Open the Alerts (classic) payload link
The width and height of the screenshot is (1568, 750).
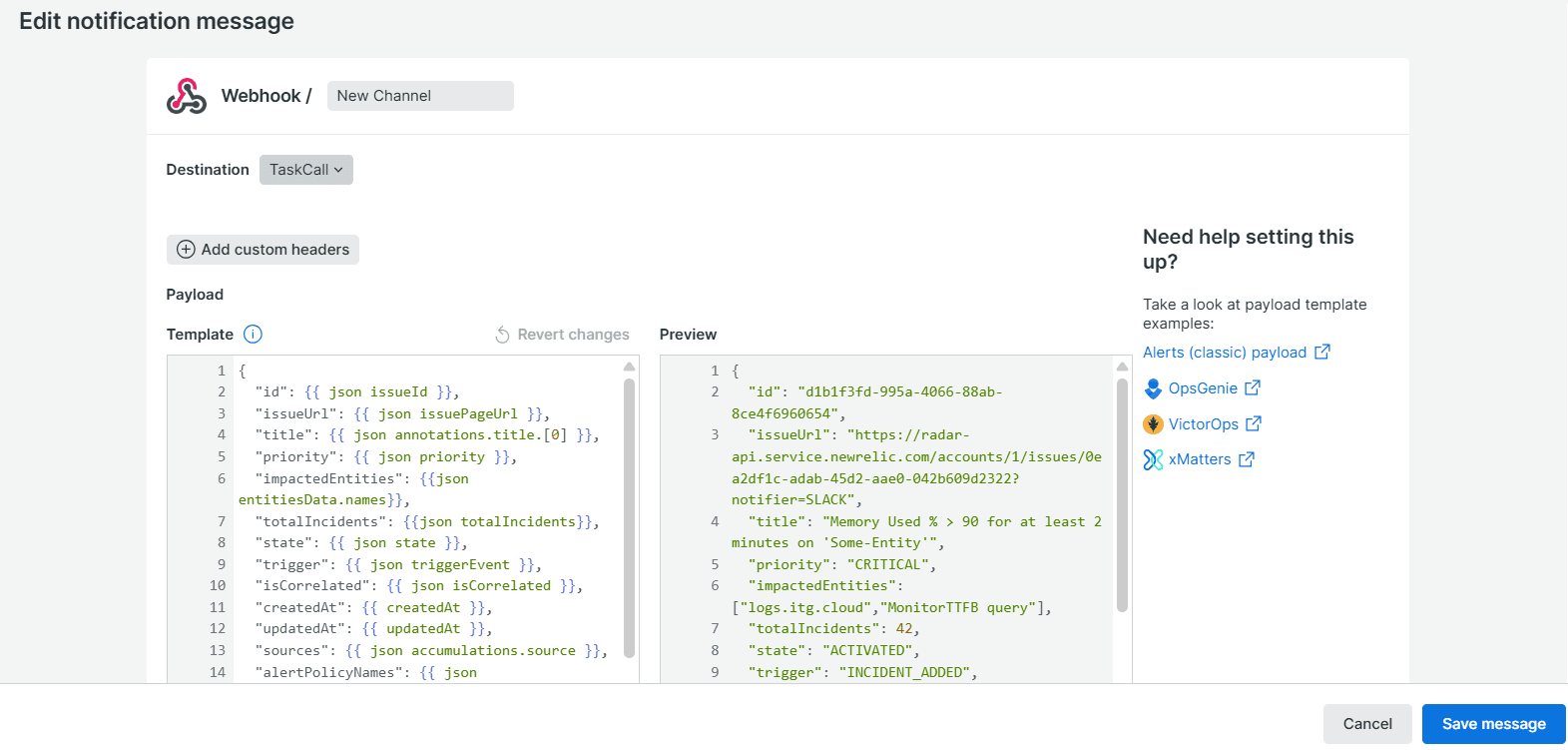[x=1224, y=353]
